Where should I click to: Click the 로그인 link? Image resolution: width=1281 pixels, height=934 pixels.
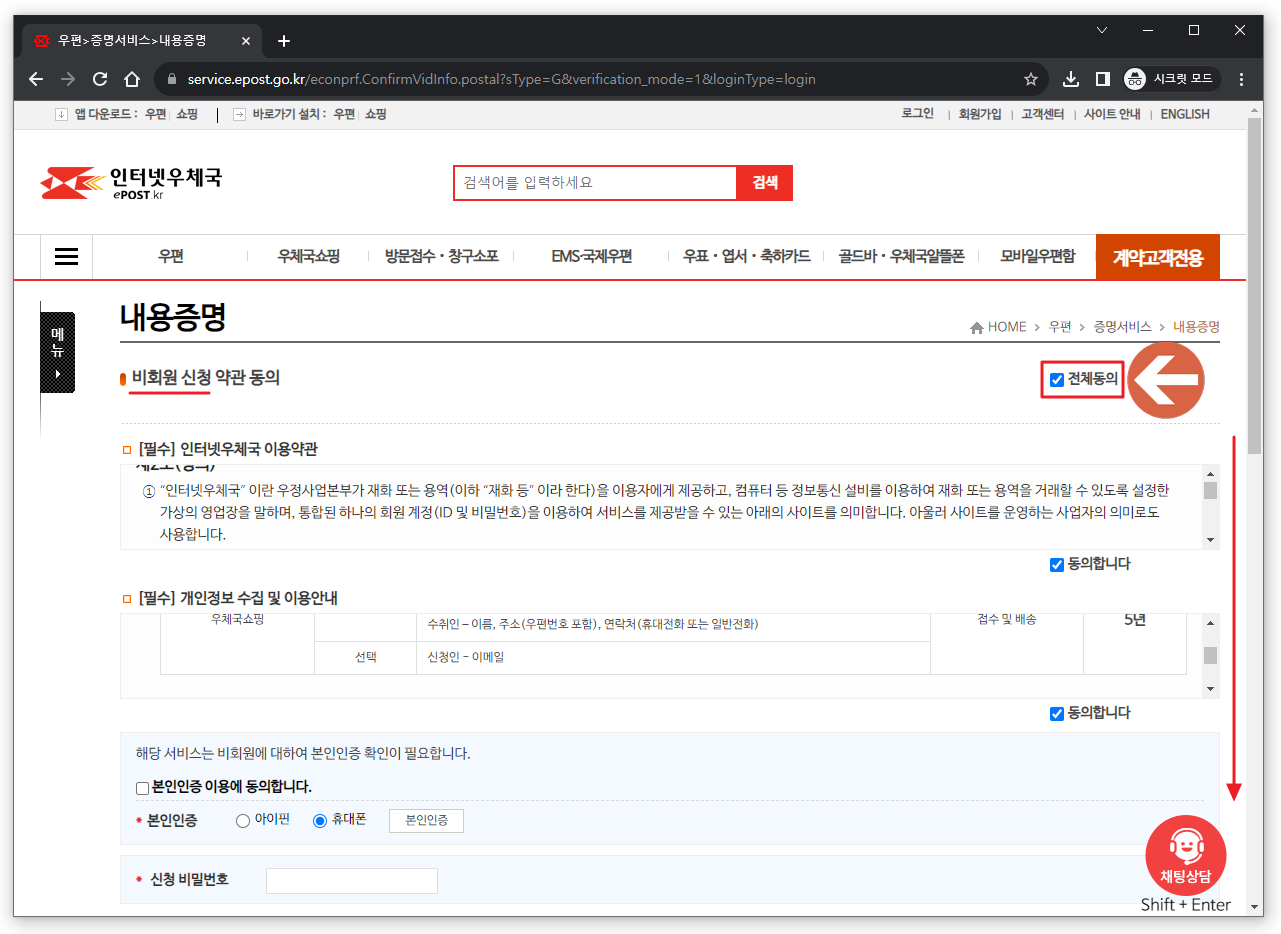(x=918, y=114)
